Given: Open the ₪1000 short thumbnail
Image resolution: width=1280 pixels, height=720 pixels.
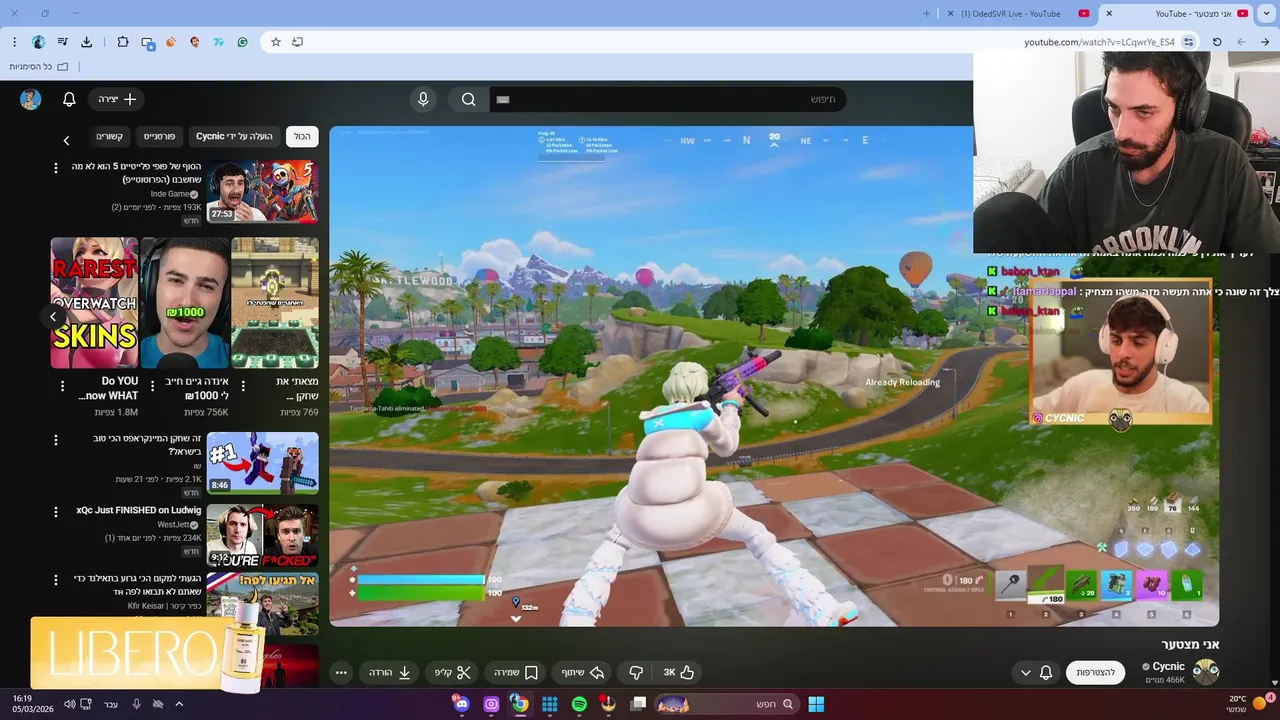Looking at the screenshot, I should click(185, 302).
